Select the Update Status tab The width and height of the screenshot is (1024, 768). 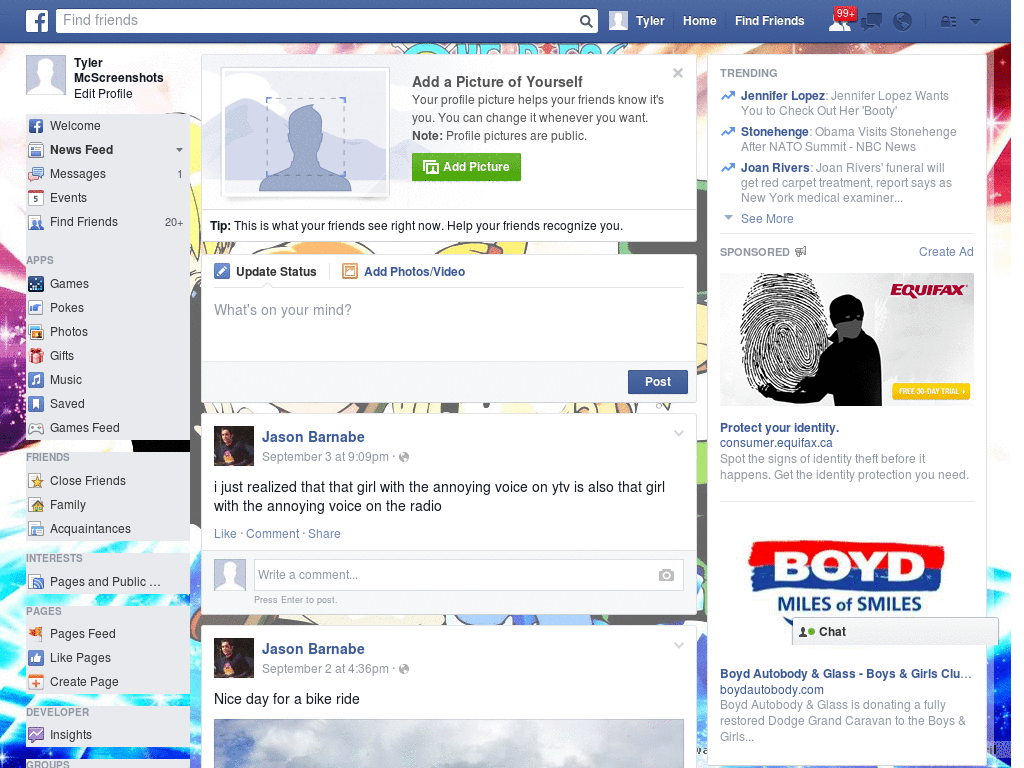pyautogui.click(x=266, y=272)
